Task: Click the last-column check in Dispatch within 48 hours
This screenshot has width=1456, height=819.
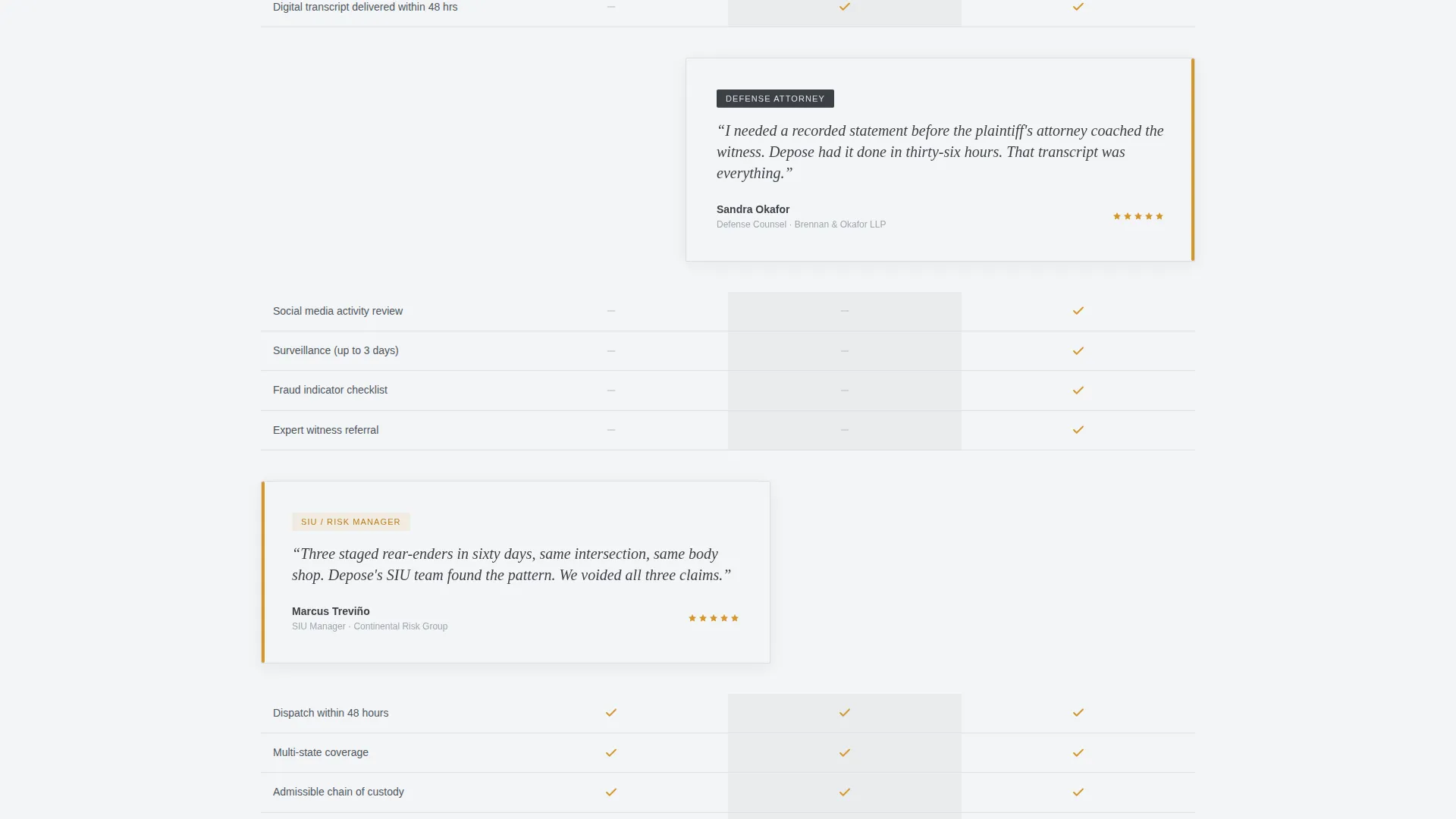Action: pyautogui.click(x=1078, y=713)
